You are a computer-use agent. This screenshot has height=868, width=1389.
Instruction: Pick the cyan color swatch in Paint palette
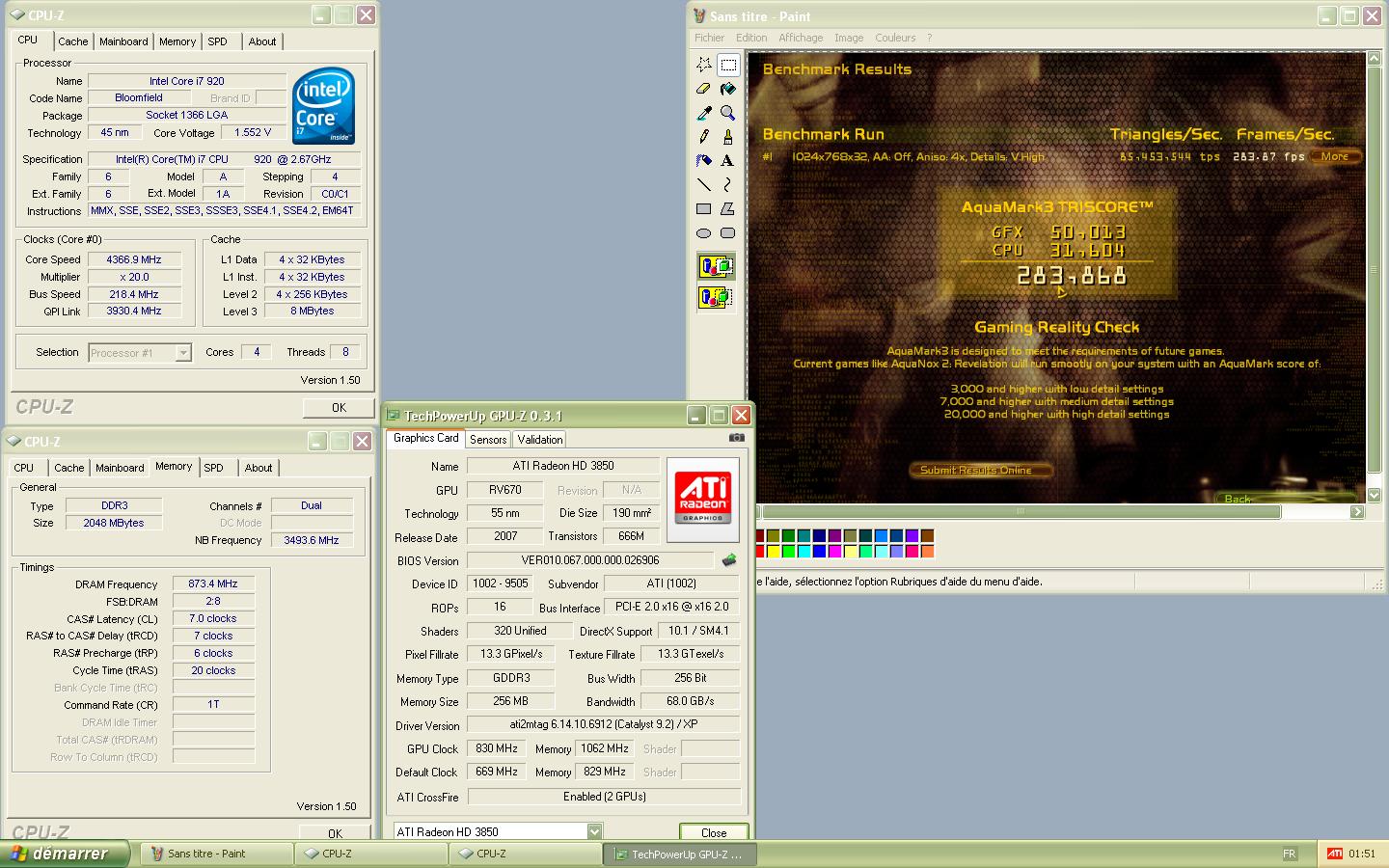pos(805,552)
